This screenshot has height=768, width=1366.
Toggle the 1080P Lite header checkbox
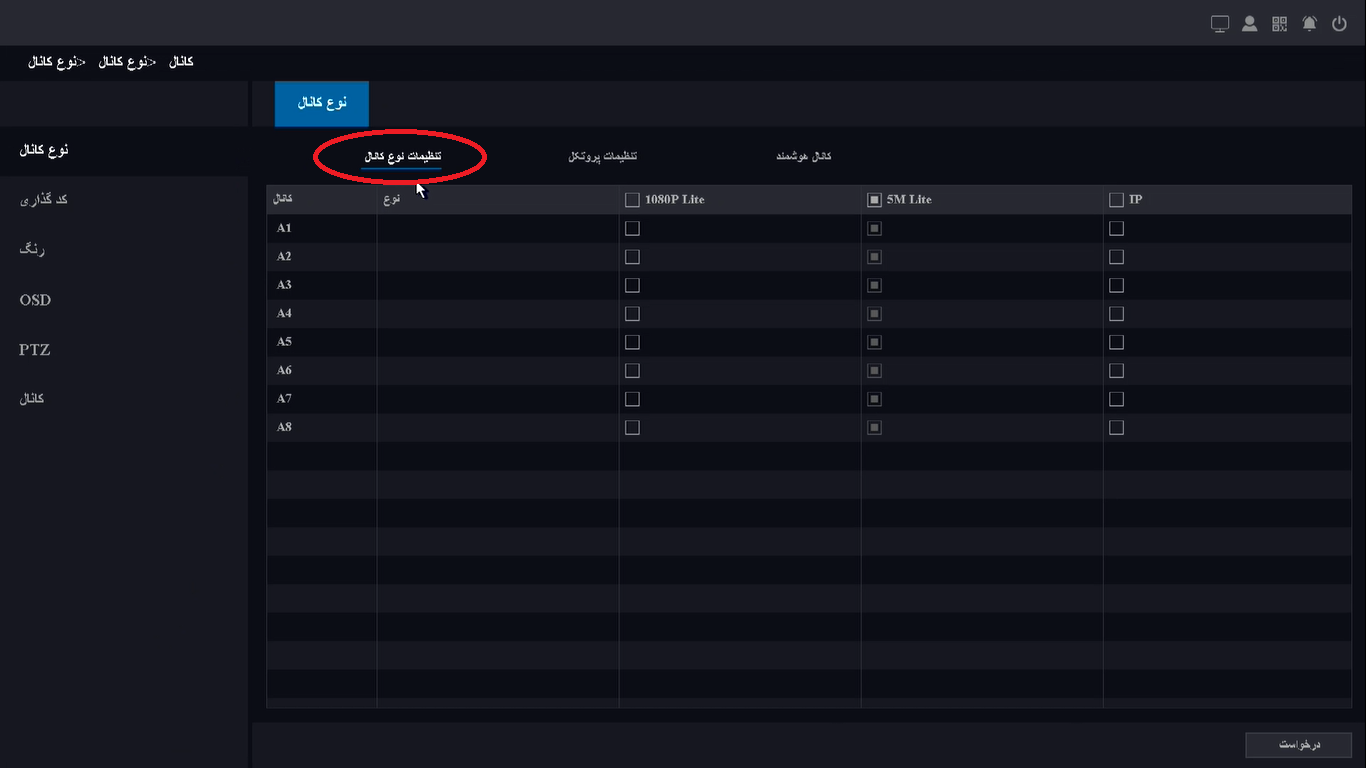[632, 200]
